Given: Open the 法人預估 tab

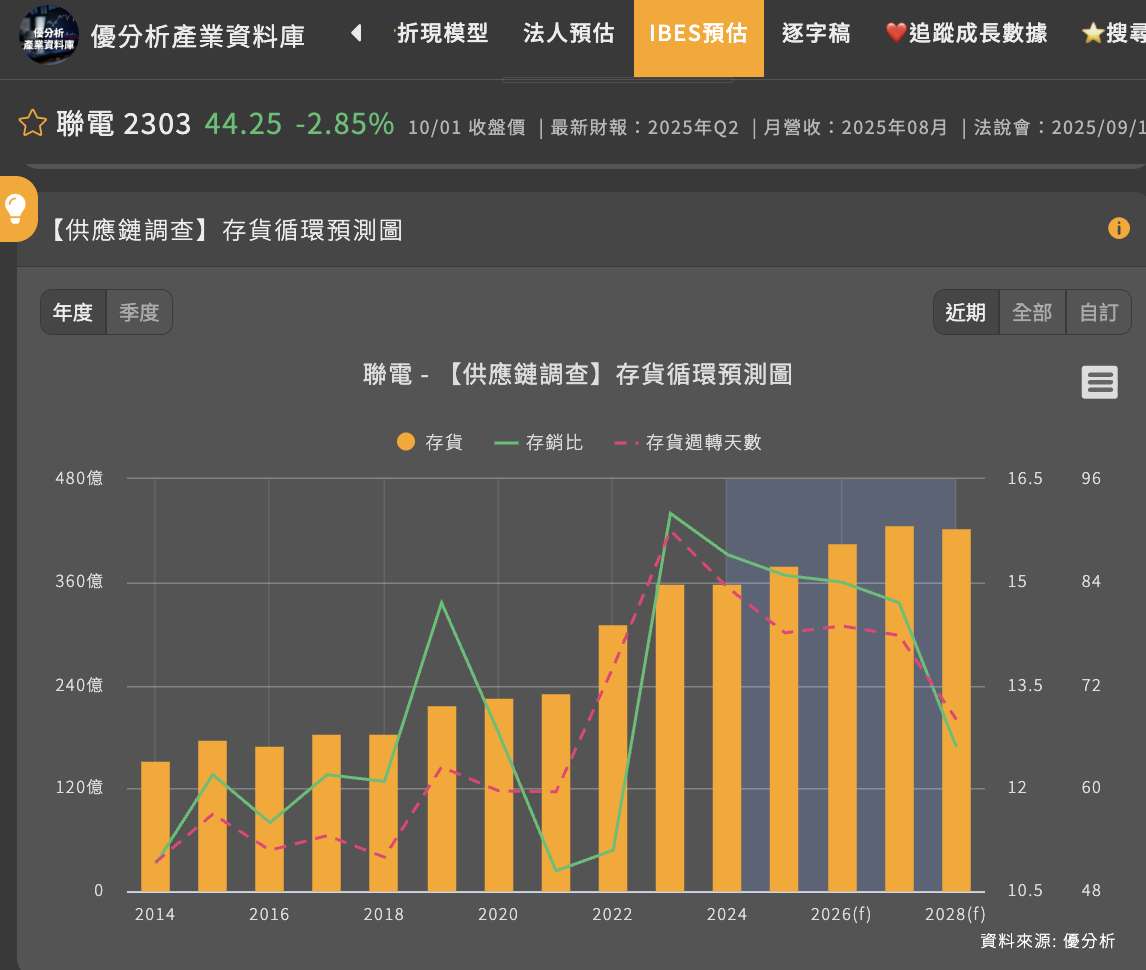Looking at the screenshot, I should pyautogui.click(x=568, y=34).
